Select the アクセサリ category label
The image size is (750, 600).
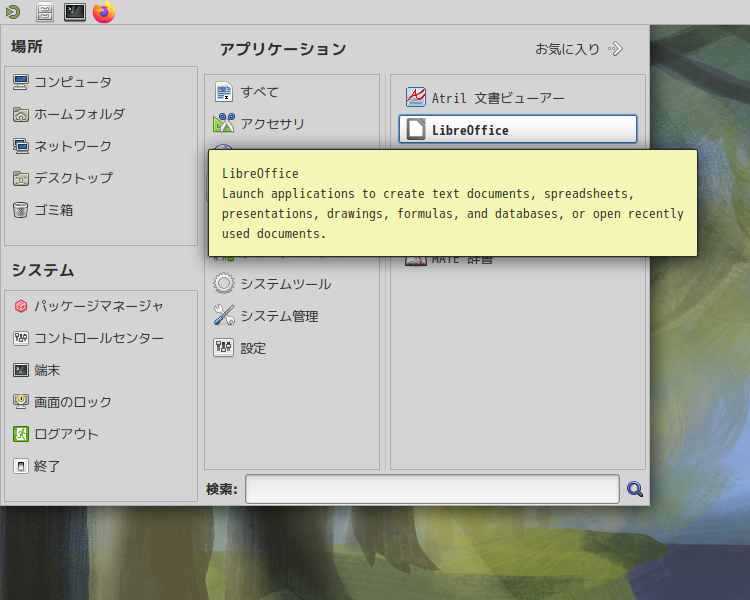click(273, 124)
